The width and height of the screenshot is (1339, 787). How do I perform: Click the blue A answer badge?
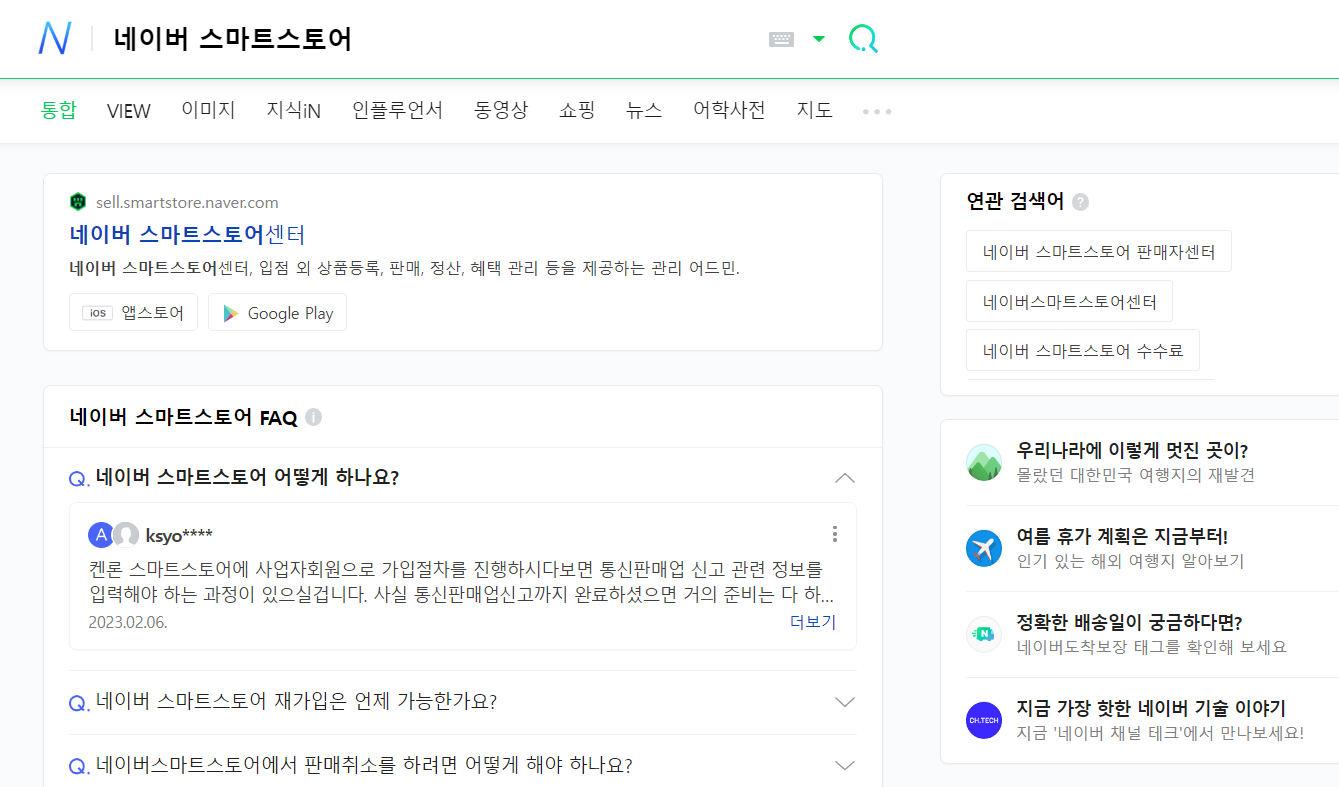101,535
